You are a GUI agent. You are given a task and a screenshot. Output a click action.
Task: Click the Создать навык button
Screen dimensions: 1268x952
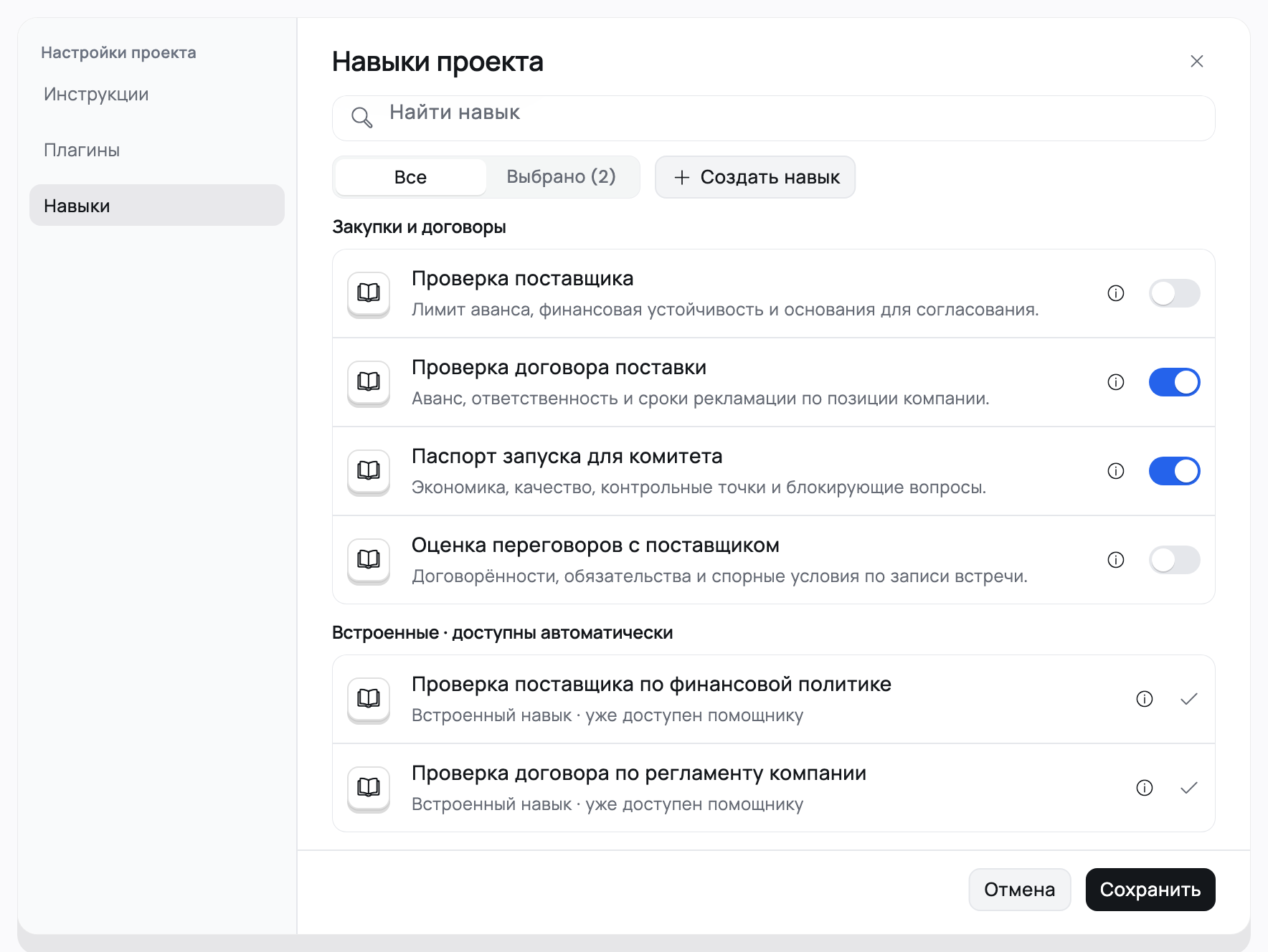click(x=755, y=177)
